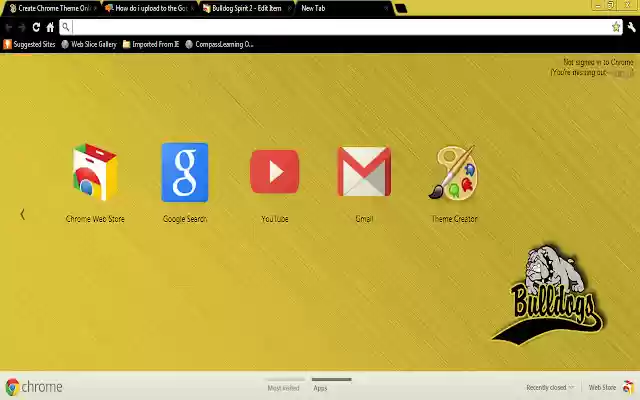Click into the address bar field
The width and height of the screenshot is (640, 400).
click(x=341, y=27)
